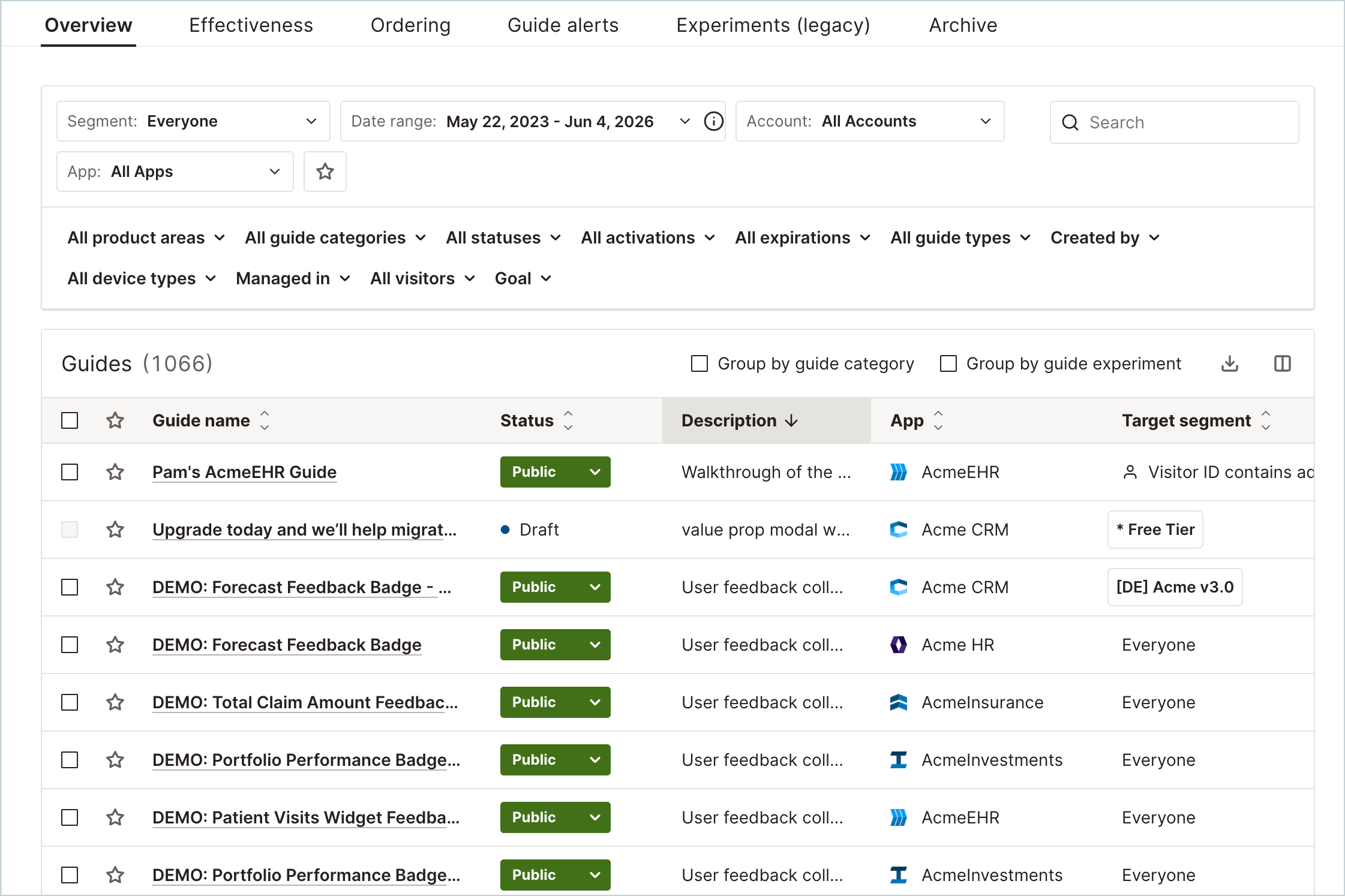This screenshot has height=896, width=1345.
Task: Select DEMO: Patient Visits Widget checkbox
Action: coord(70,817)
